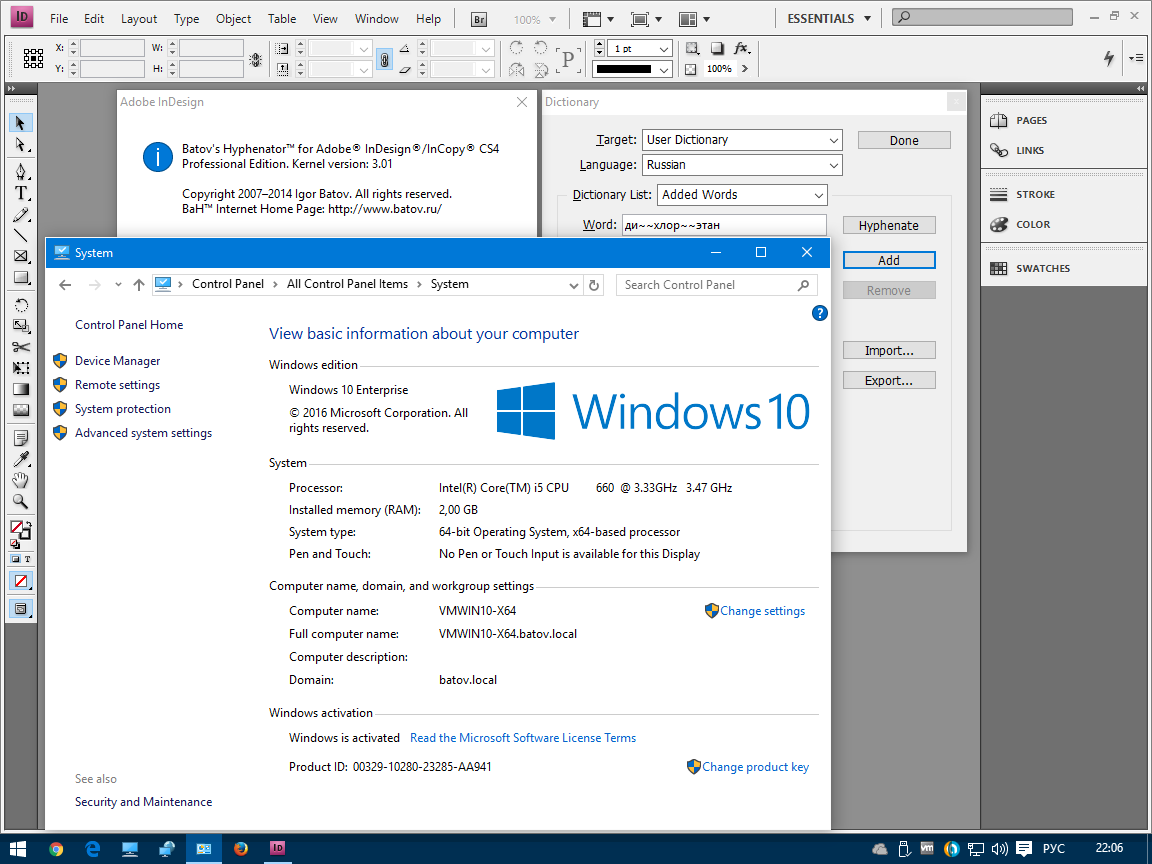
Task: Click Change product key link
Action: pyautogui.click(x=755, y=767)
